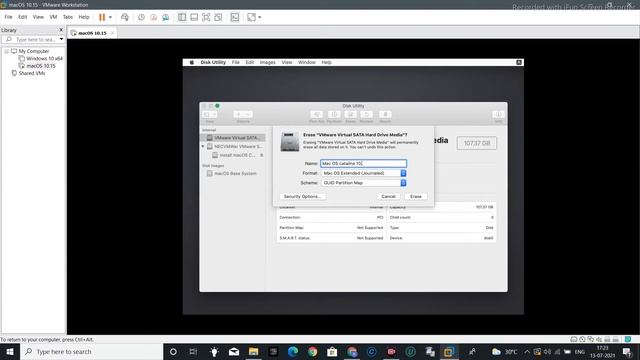Open Task View in taskbar
This screenshot has width=640, height=360.
(x=193, y=351)
